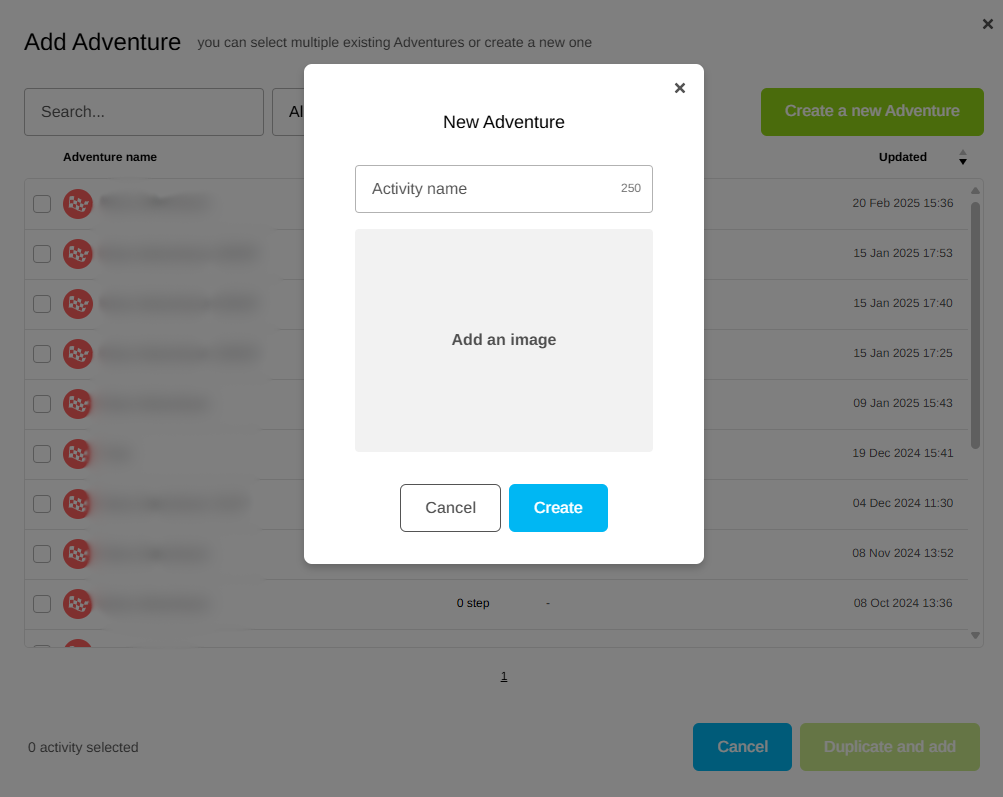This screenshot has height=797, width=1003.
Task: Check the box for the 08 Oct 2024 adventure
Action: [42, 604]
